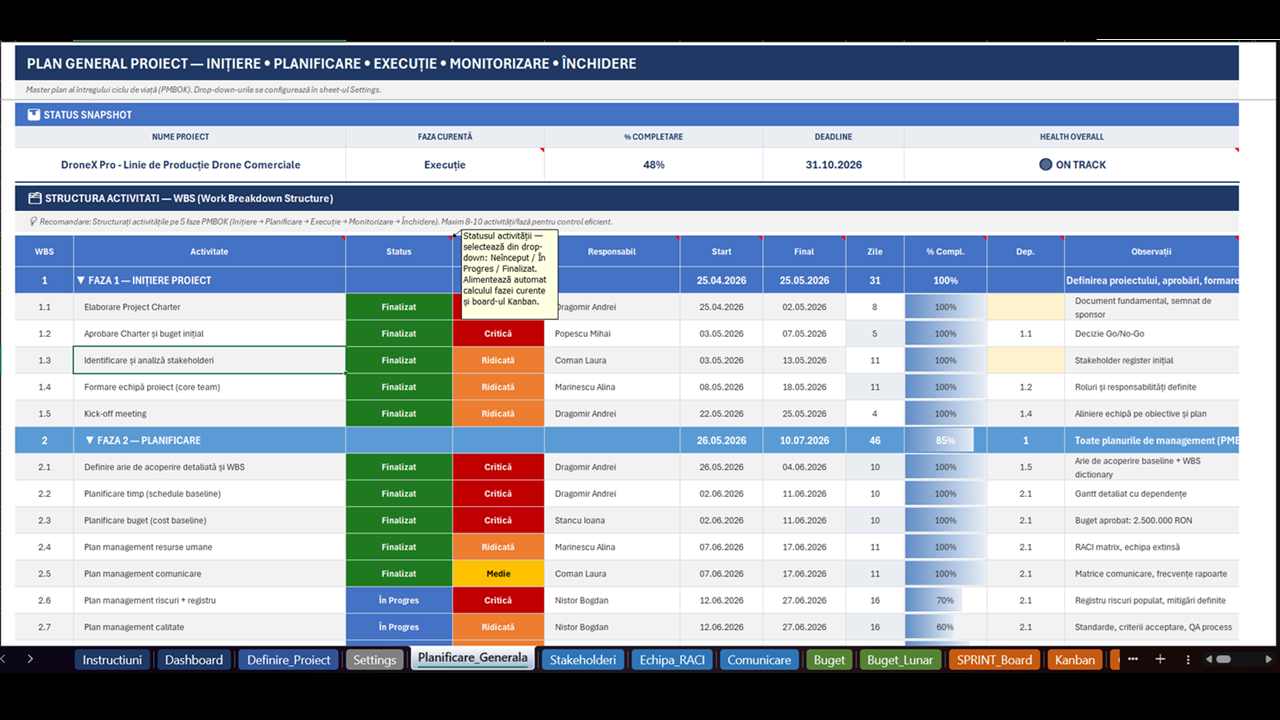
Task: Click the lightbulb icon beside Recomandare text
Action: pos(34,222)
